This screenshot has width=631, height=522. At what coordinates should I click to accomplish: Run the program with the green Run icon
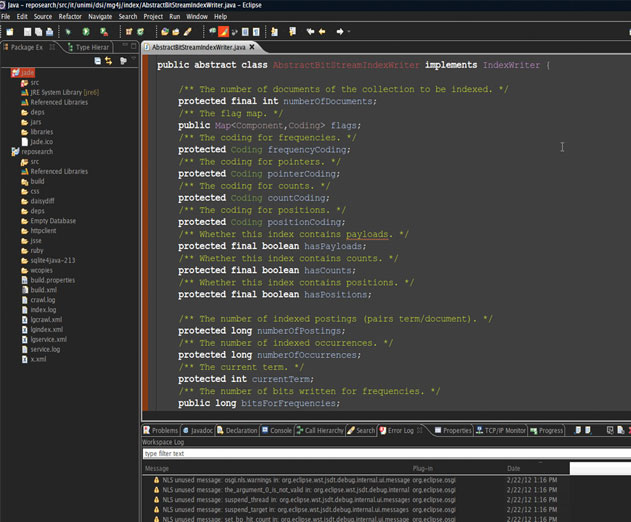click(x=86, y=31)
